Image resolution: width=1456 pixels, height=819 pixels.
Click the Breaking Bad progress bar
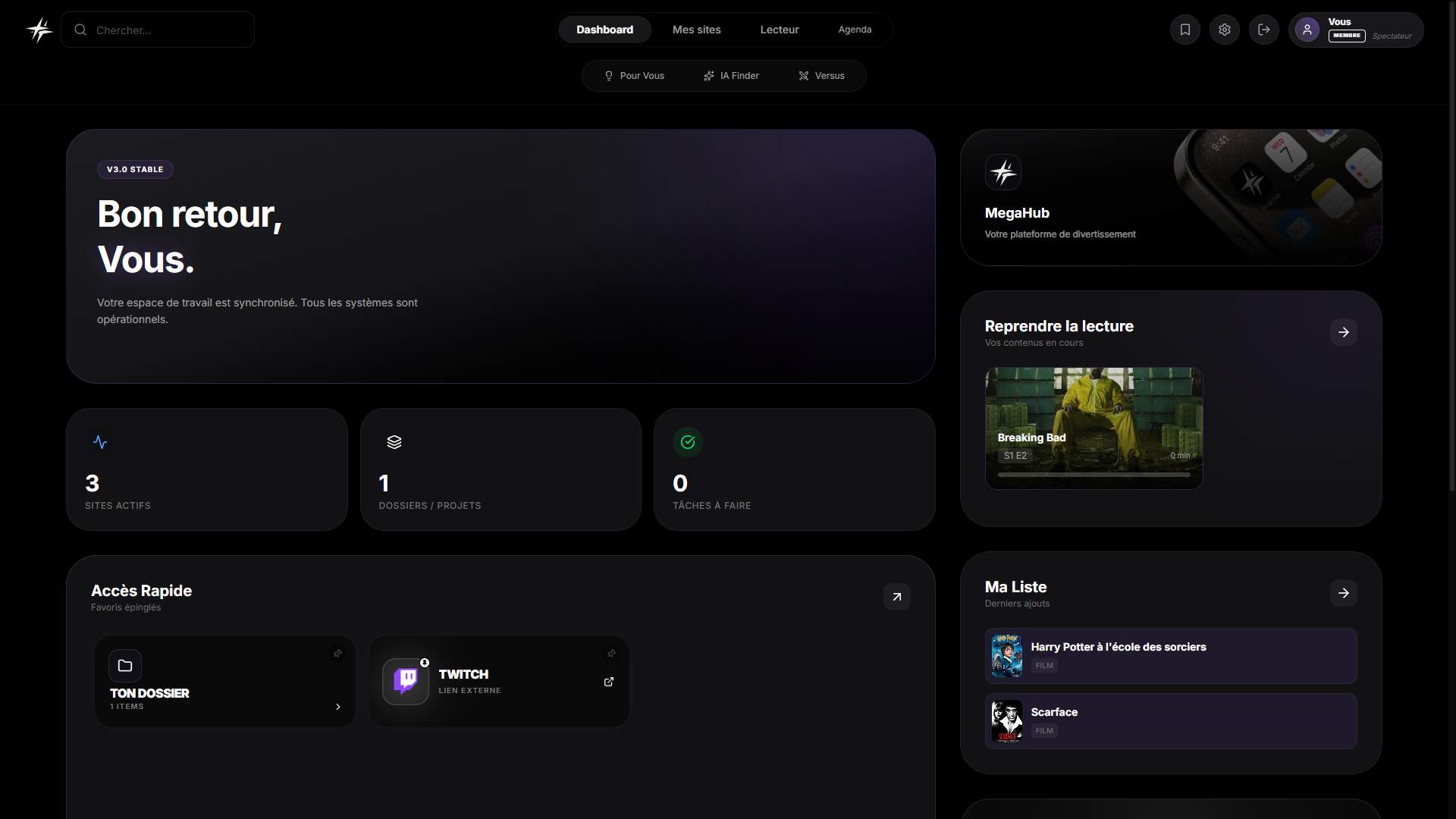(1094, 475)
